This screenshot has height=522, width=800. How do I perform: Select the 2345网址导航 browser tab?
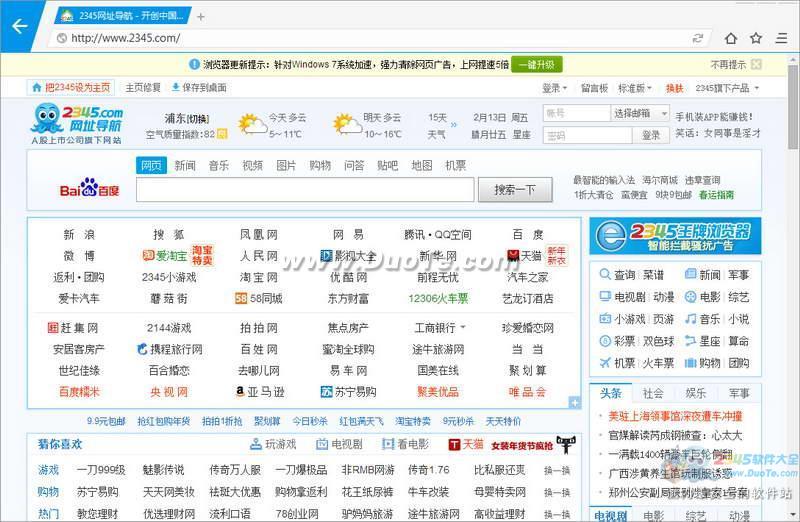point(123,16)
